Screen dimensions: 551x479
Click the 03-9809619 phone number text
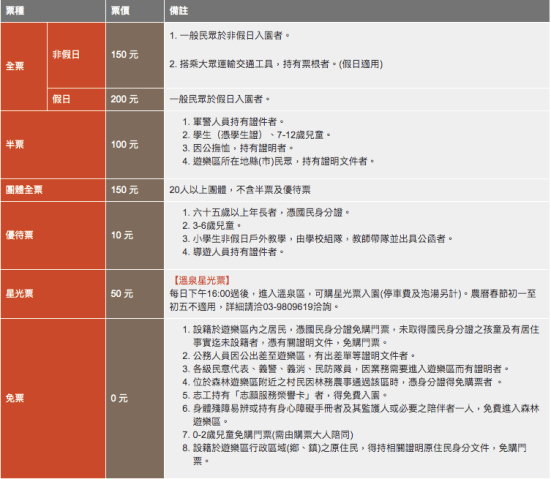[x=288, y=307]
